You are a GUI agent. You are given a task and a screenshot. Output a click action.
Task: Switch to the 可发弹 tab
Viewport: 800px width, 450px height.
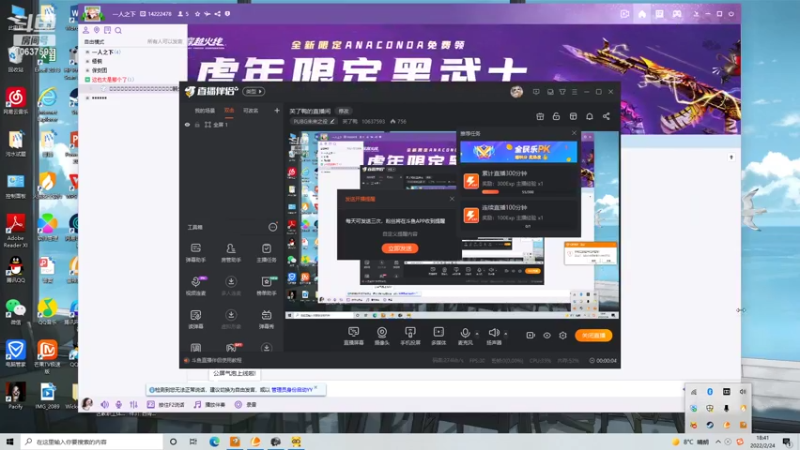[x=251, y=111]
